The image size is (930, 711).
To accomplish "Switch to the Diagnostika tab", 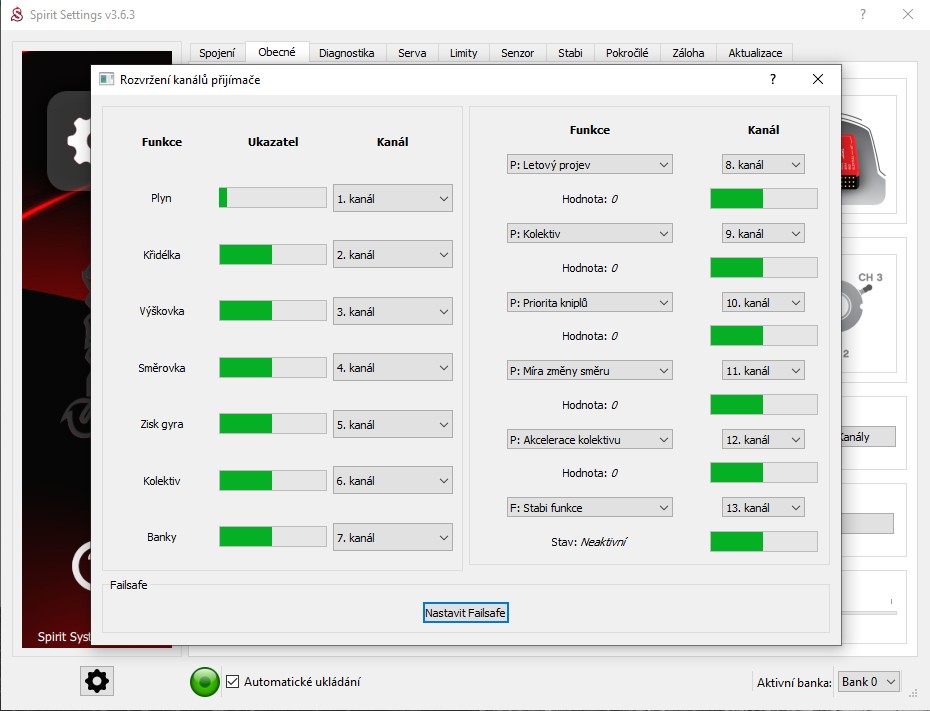I will 346,53.
